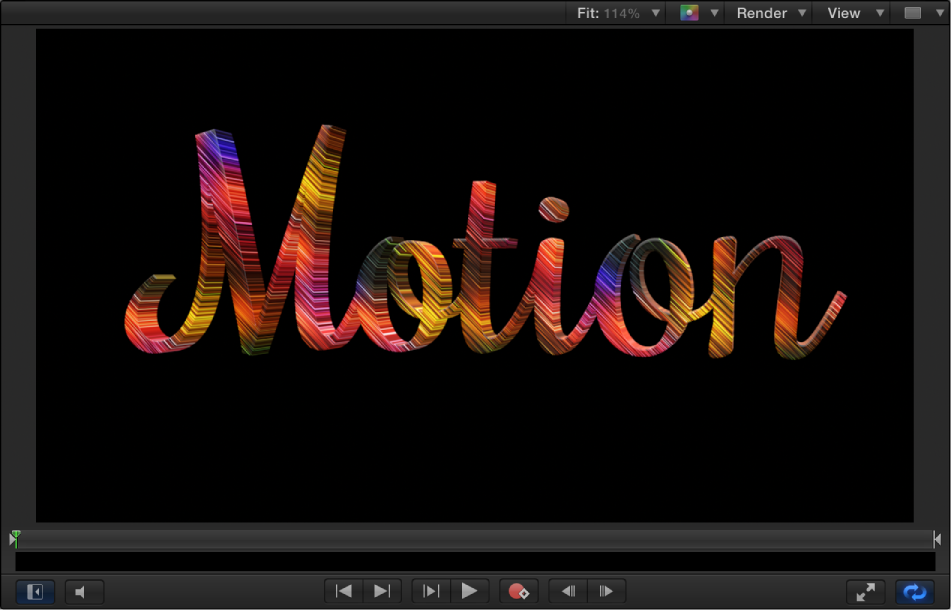Image resolution: width=952 pixels, height=610 pixels.
Task: Click the Render label in the toolbar
Action: [762, 13]
